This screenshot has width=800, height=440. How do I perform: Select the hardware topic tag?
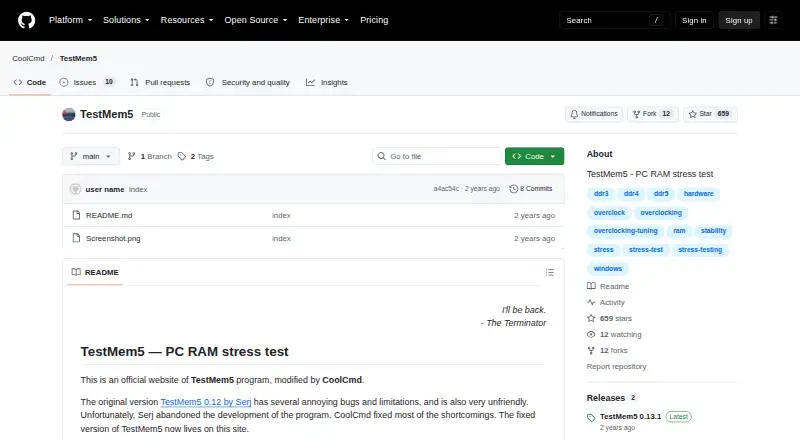tap(698, 194)
